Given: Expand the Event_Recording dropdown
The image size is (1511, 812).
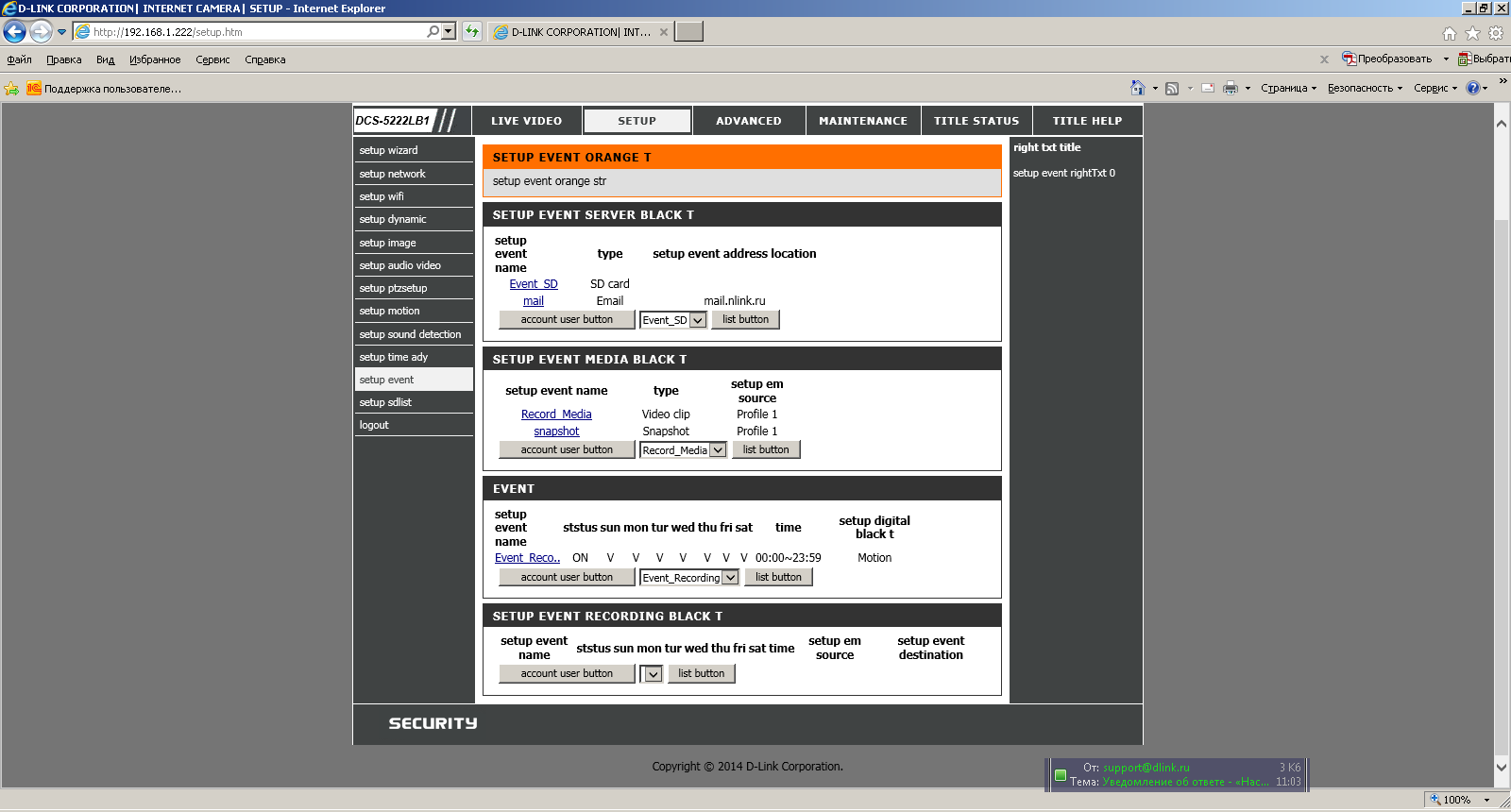Looking at the screenshot, I should [x=730, y=578].
